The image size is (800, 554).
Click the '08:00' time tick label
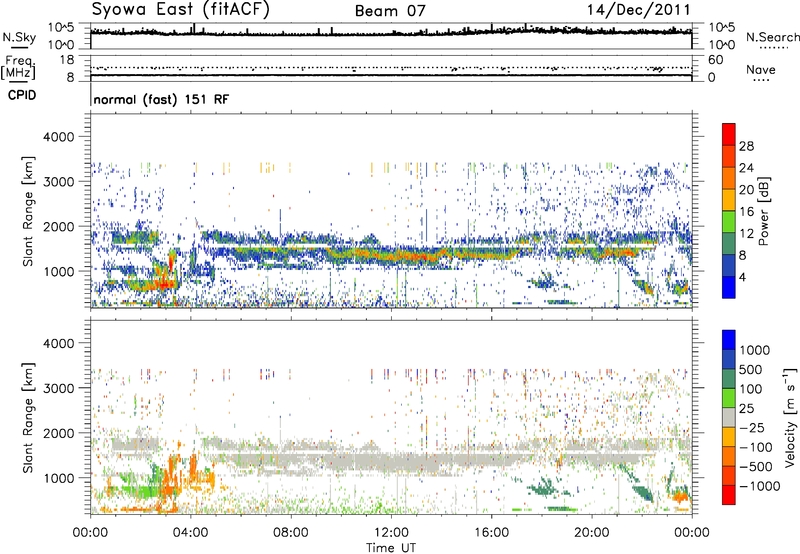[291, 533]
